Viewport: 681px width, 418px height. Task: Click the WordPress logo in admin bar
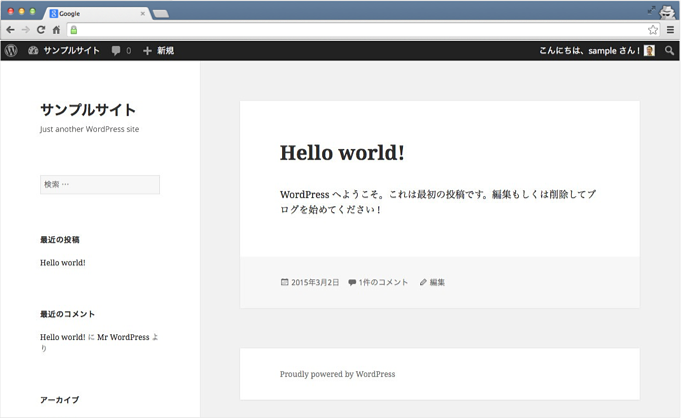pos(11,50)
